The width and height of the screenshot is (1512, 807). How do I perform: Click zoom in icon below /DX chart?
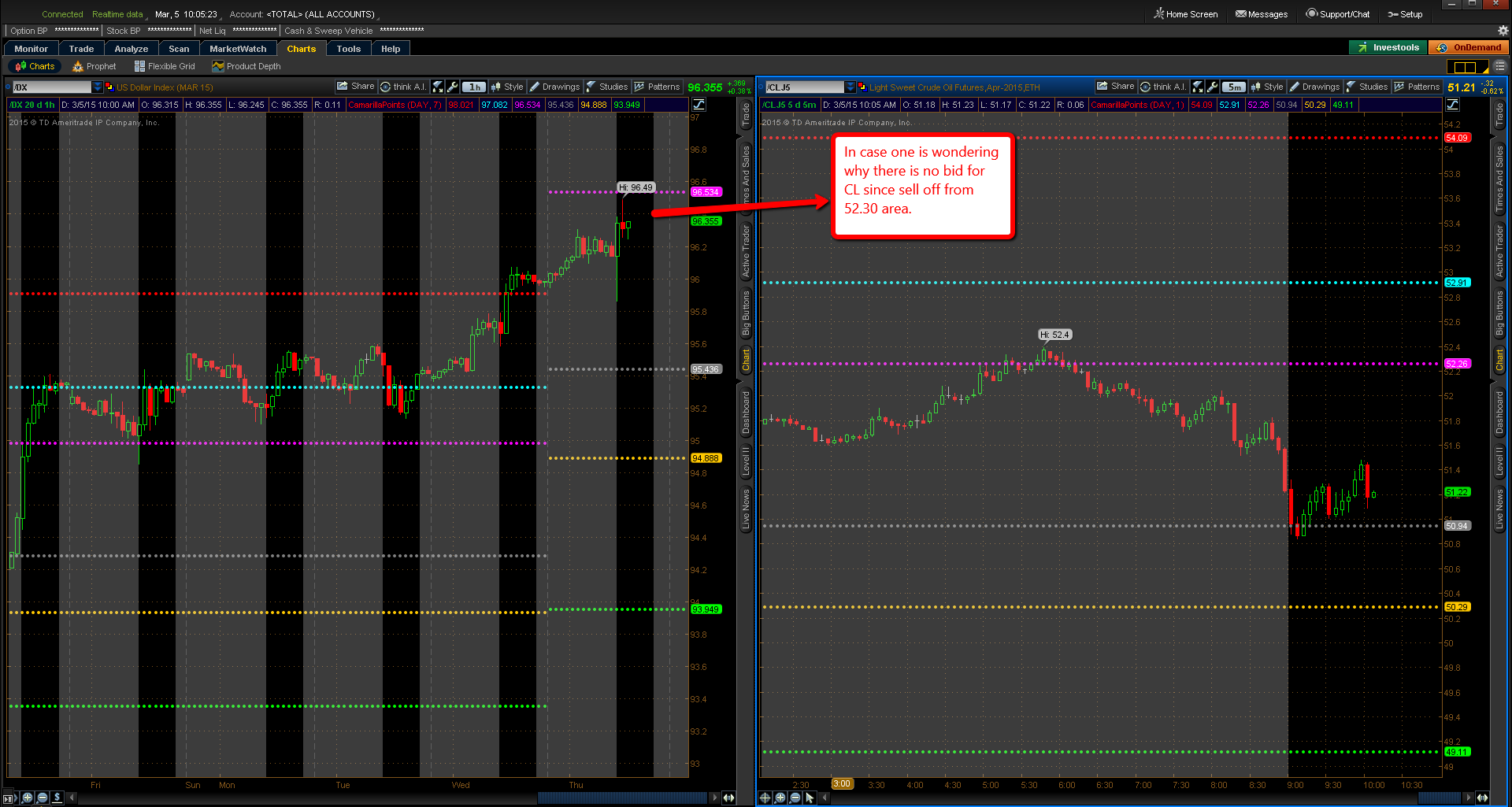[x=28, y=798]
